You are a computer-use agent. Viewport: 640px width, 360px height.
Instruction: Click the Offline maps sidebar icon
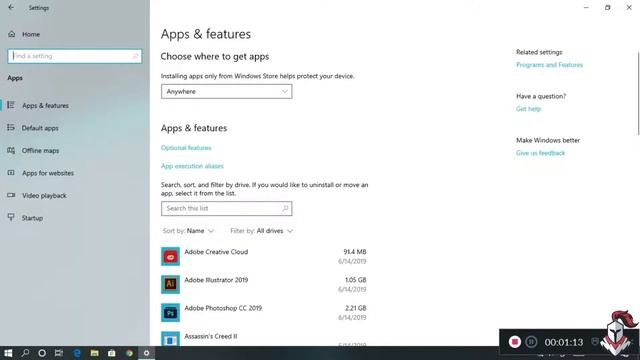pyautogui.click(x=11, y=150)
